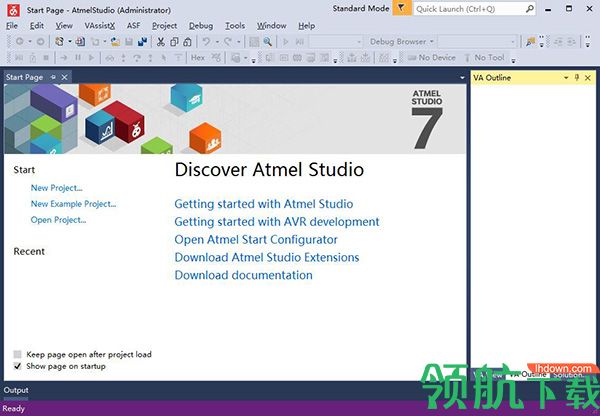
Task: Click the Start Debugging play icon
Action: 285,41
